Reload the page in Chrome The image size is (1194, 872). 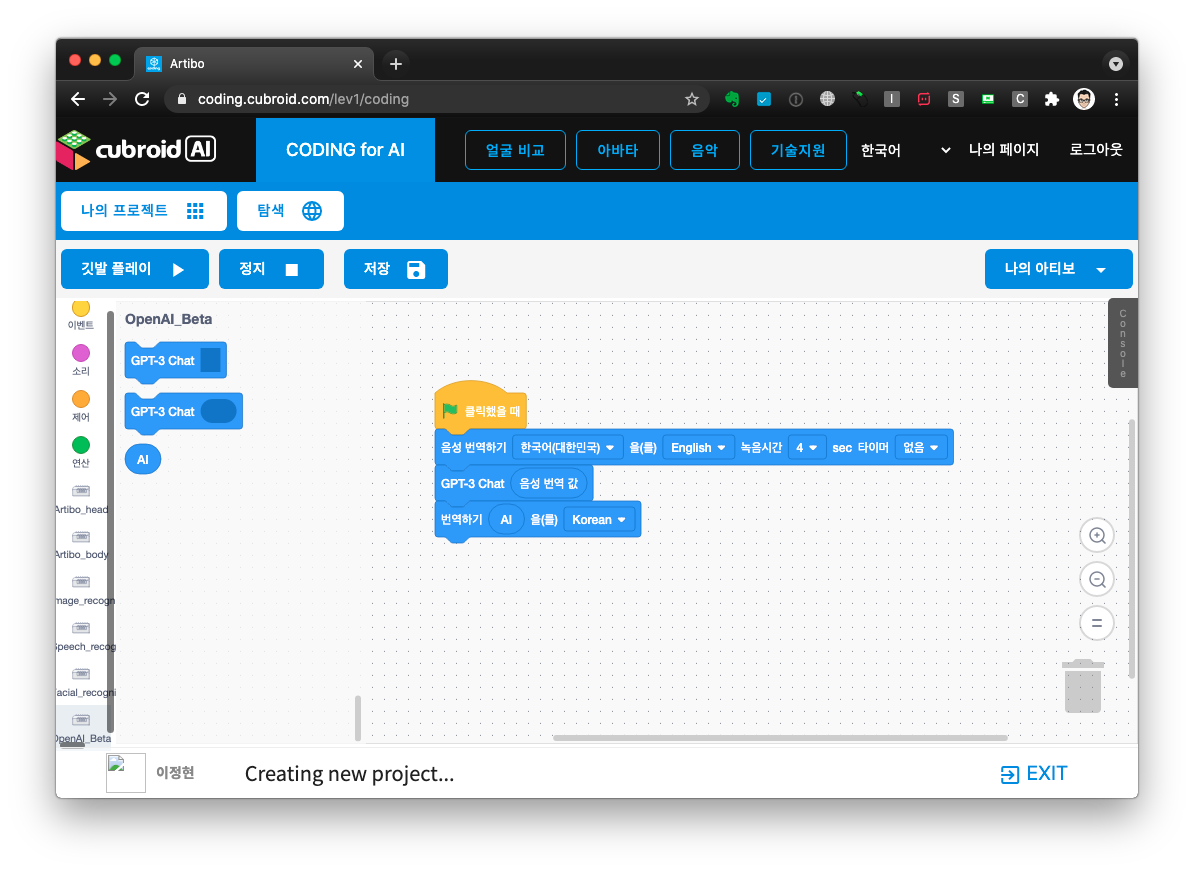(142, 99)
